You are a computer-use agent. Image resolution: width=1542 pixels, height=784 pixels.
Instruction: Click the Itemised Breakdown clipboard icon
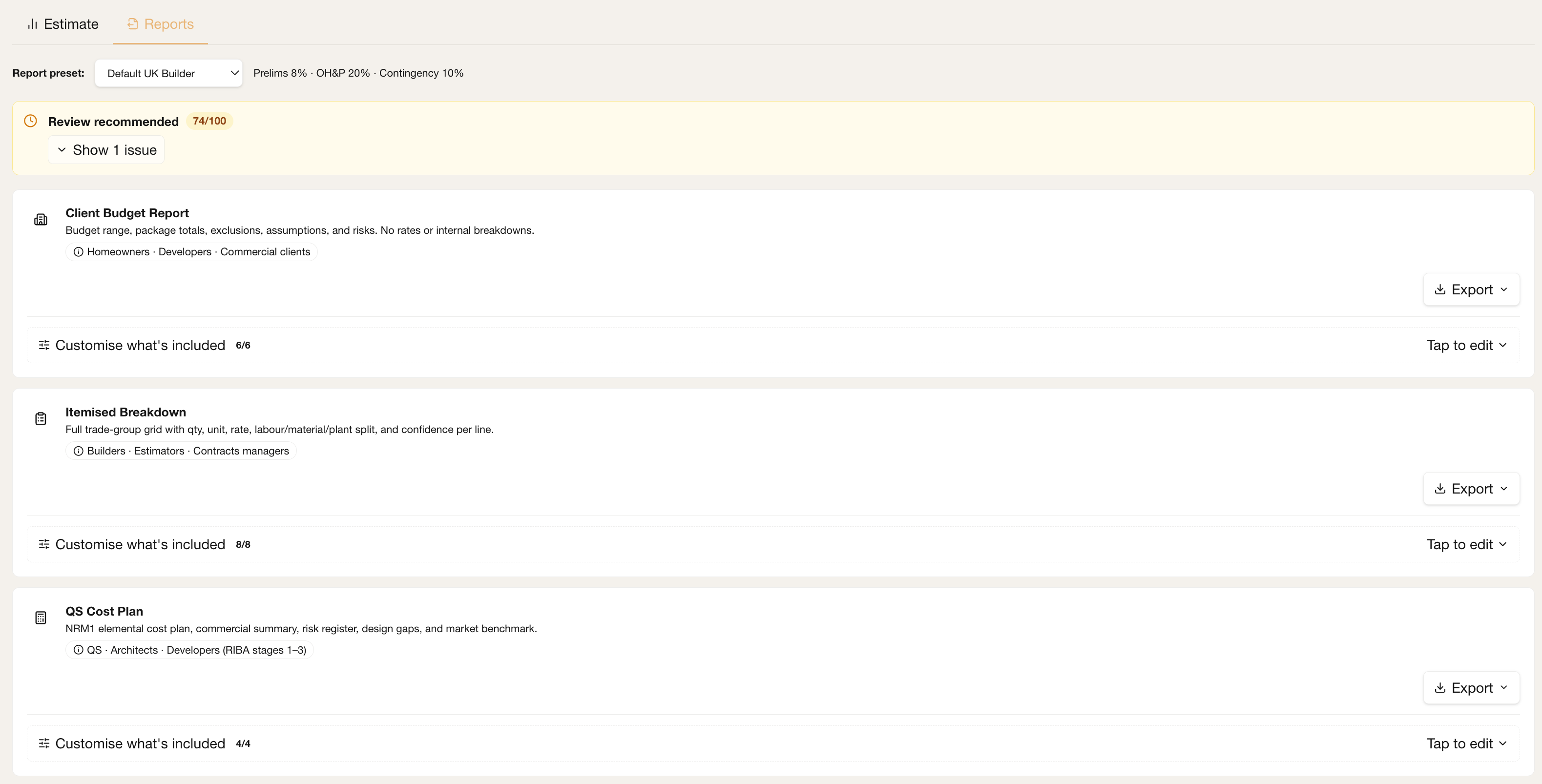(41, 419)
